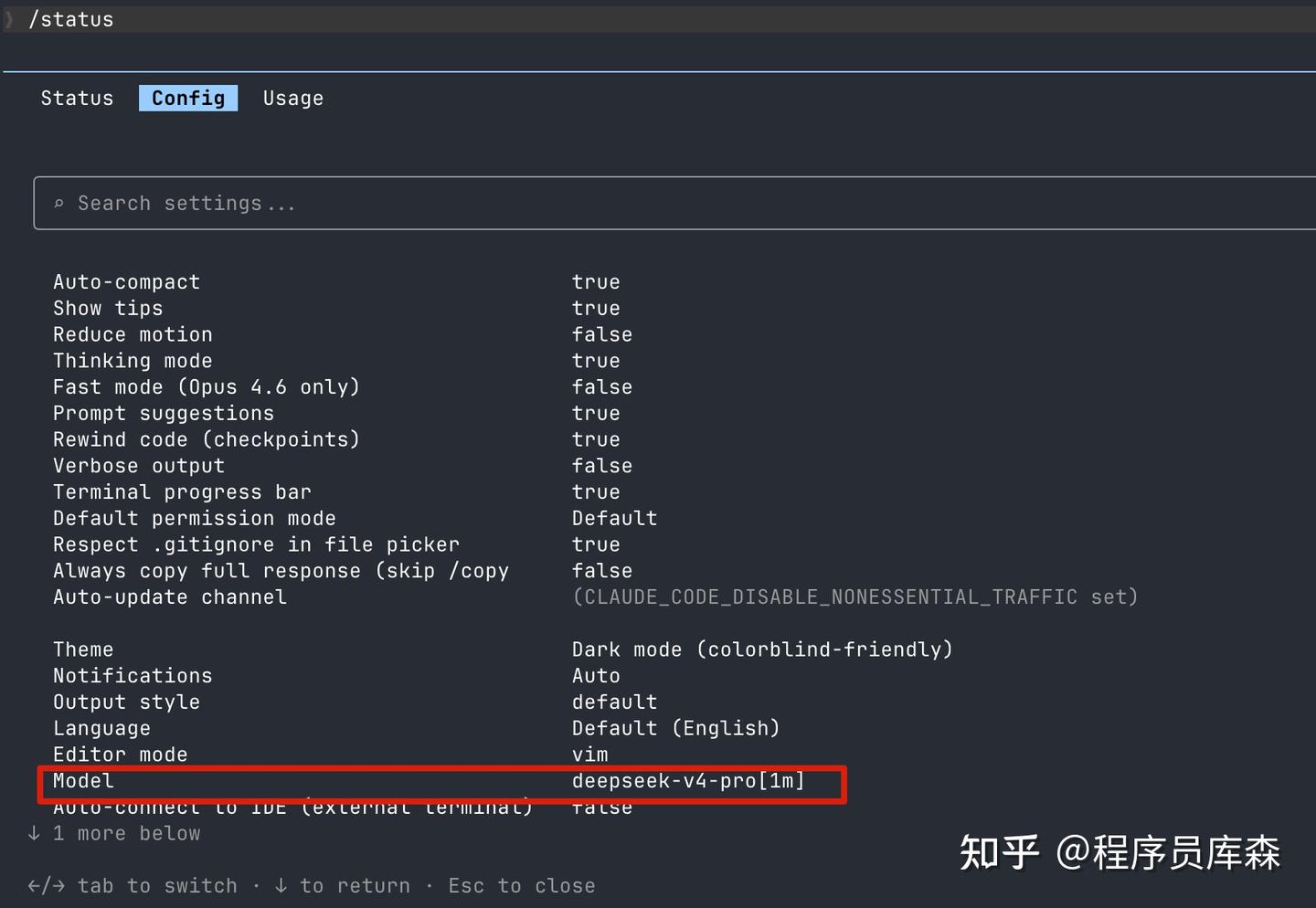Click the search magnifier icon
This screenshot has width=1316, height=908.
[x=58, y=204]
